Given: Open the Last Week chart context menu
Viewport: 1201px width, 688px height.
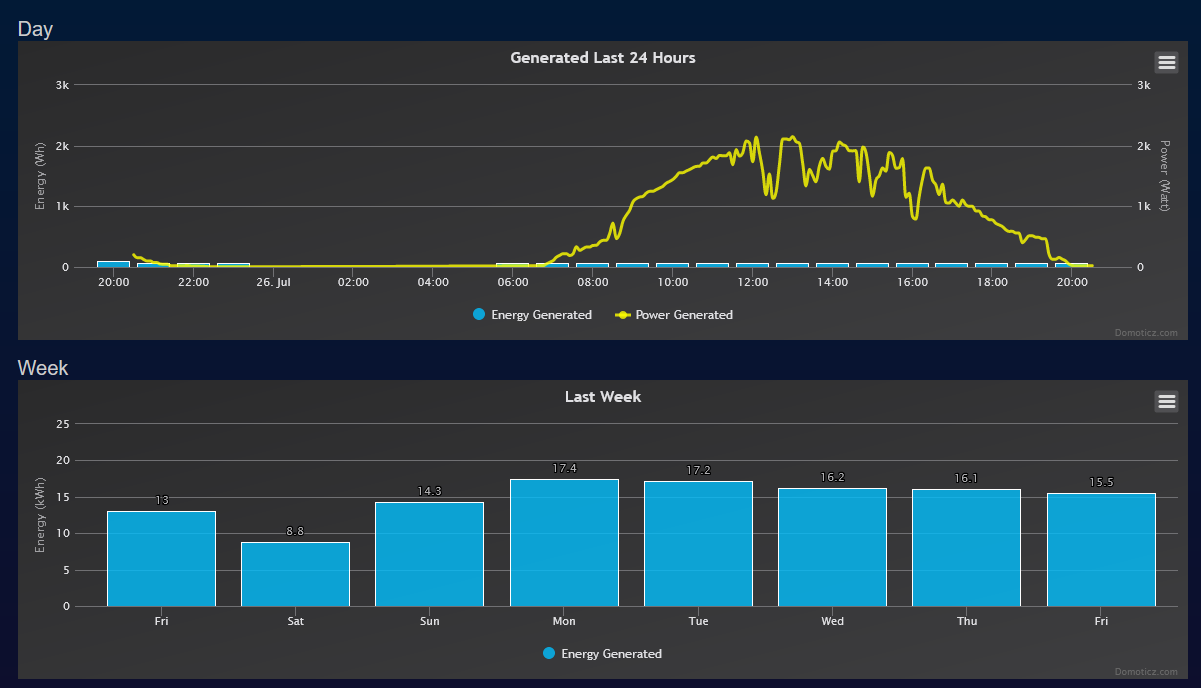Looking at the screenshot, I should coord(1166,401).
